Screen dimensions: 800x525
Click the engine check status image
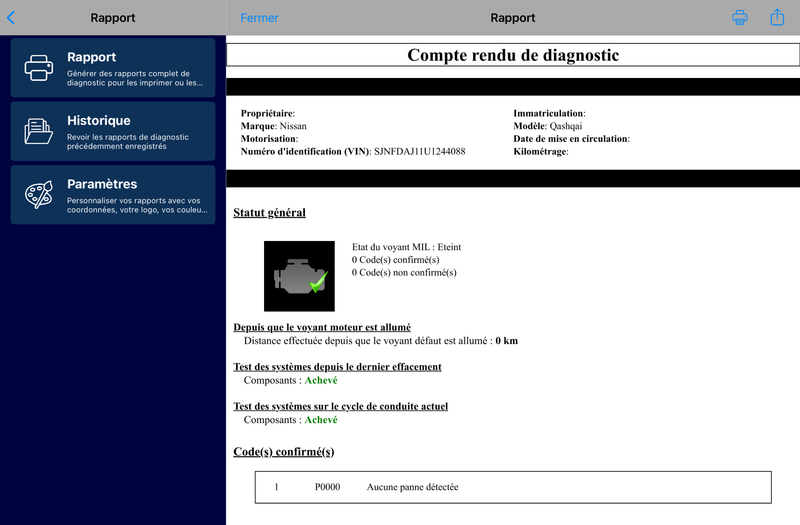tap(299, 276)
